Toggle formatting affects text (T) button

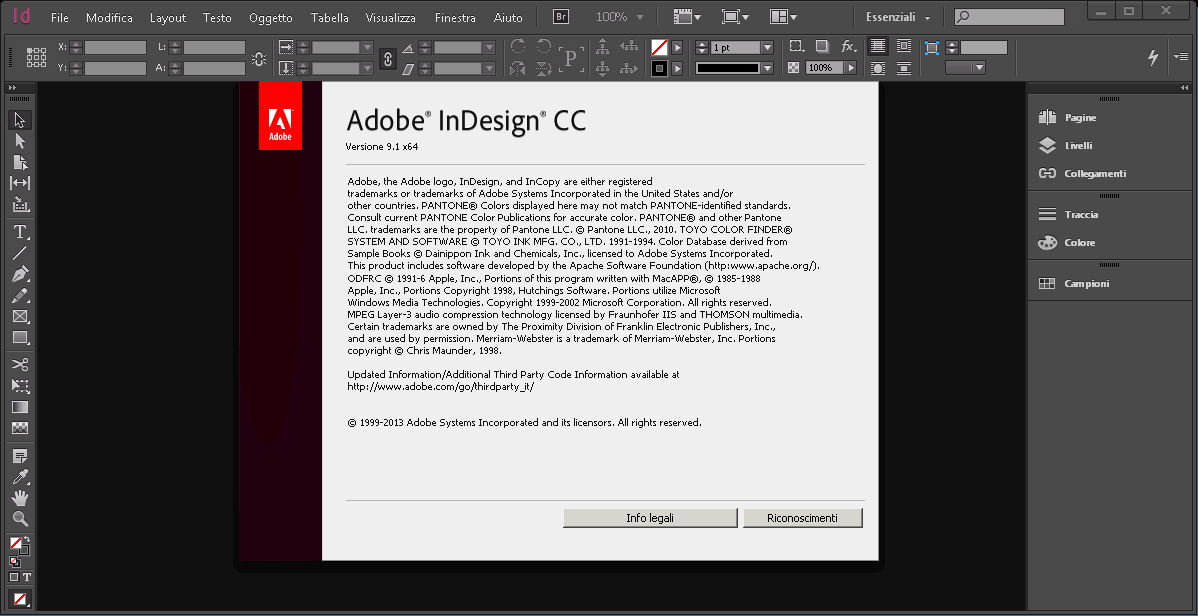(x=27, y=577)
